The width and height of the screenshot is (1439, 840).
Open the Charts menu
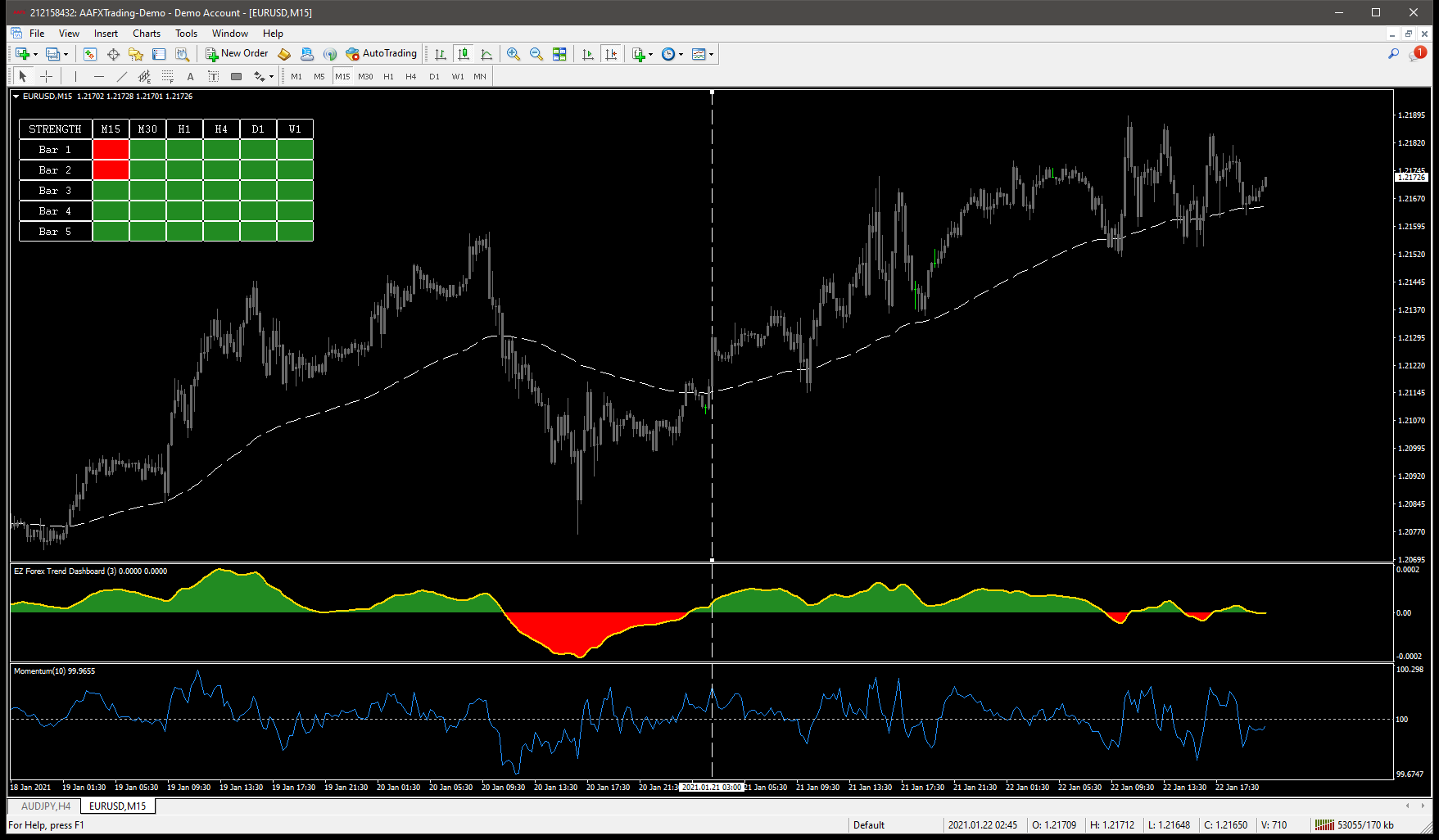click(x=147, y=34)
